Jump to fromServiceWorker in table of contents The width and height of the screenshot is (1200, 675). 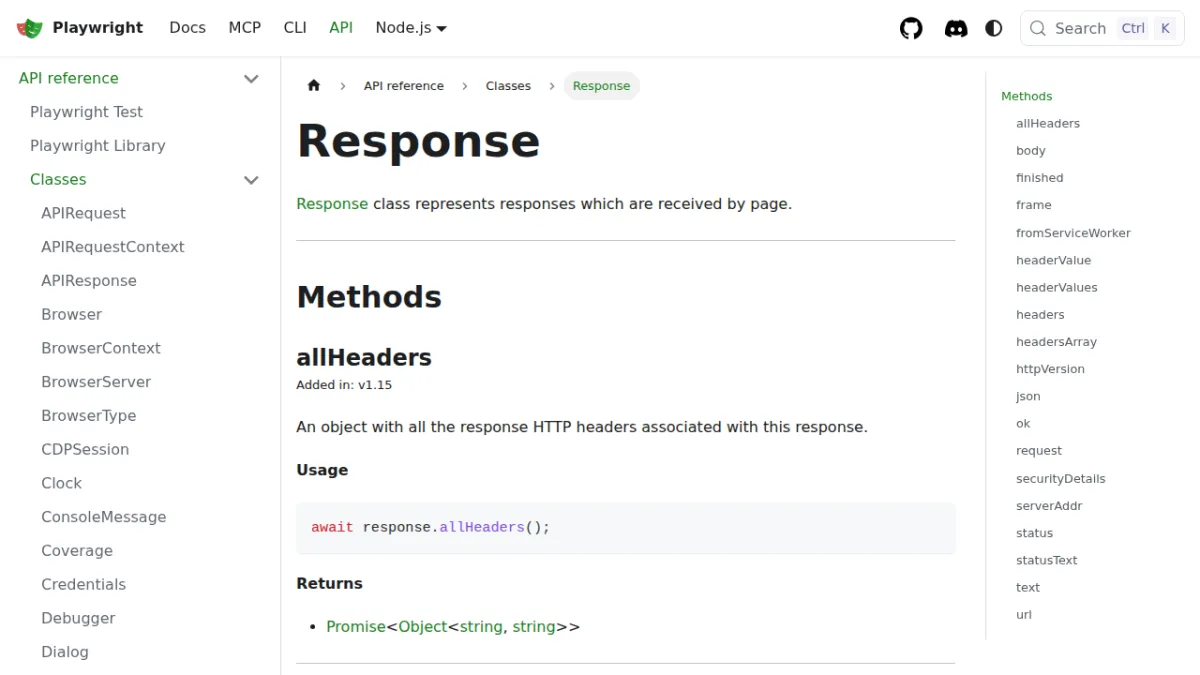(x=1073, y=233)
